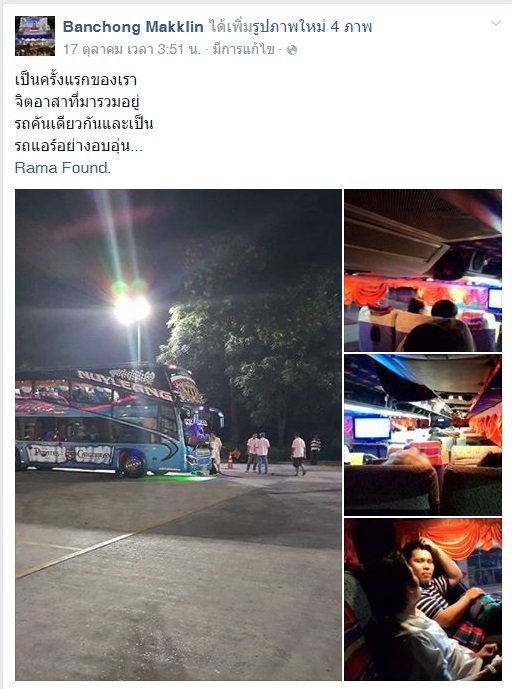Viewport: 512px width, 689px height.
Task: Open the large night bus photo
Action: click(x=178, y=435)
